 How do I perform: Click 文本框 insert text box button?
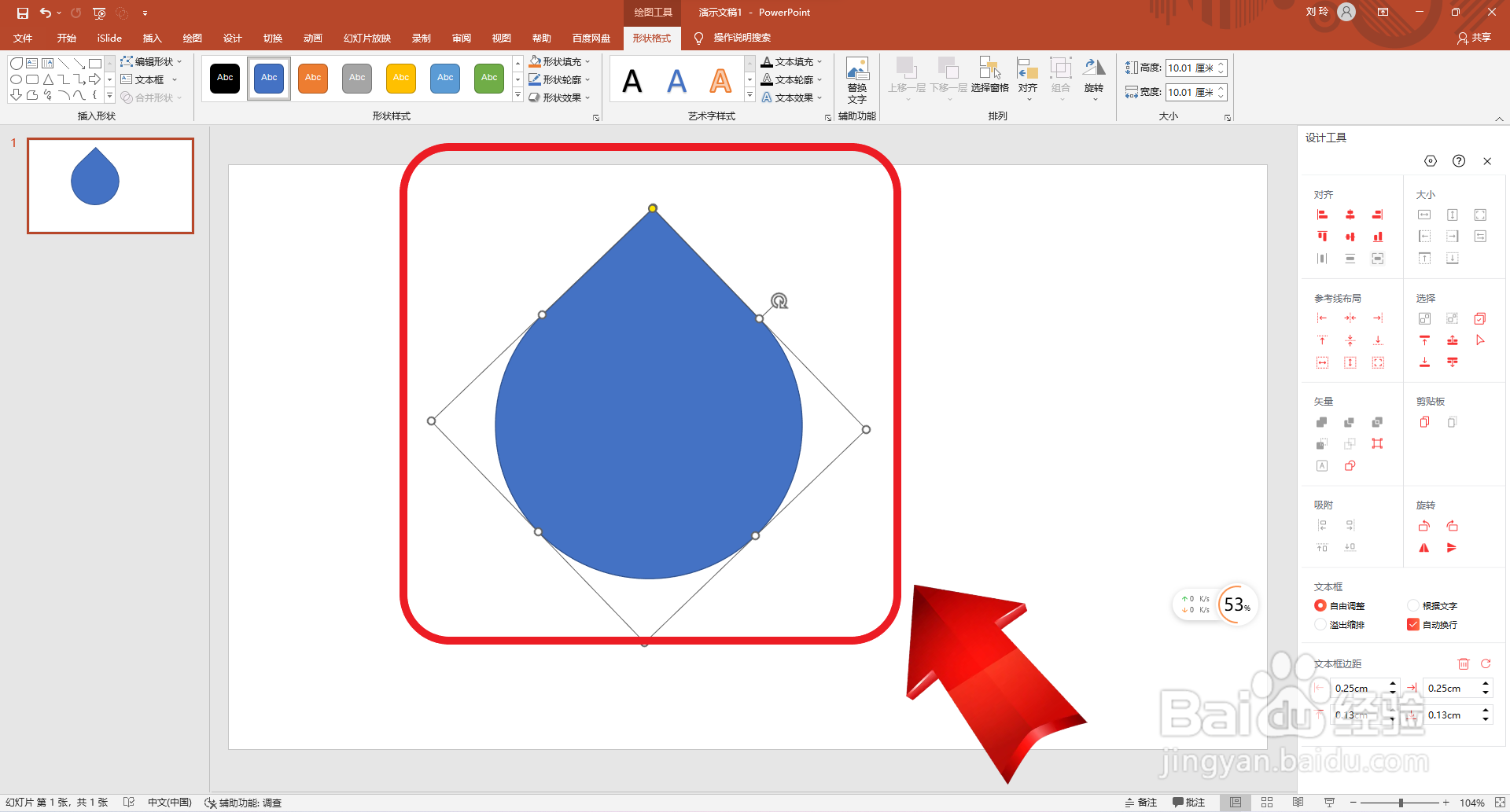click(142, 79)
